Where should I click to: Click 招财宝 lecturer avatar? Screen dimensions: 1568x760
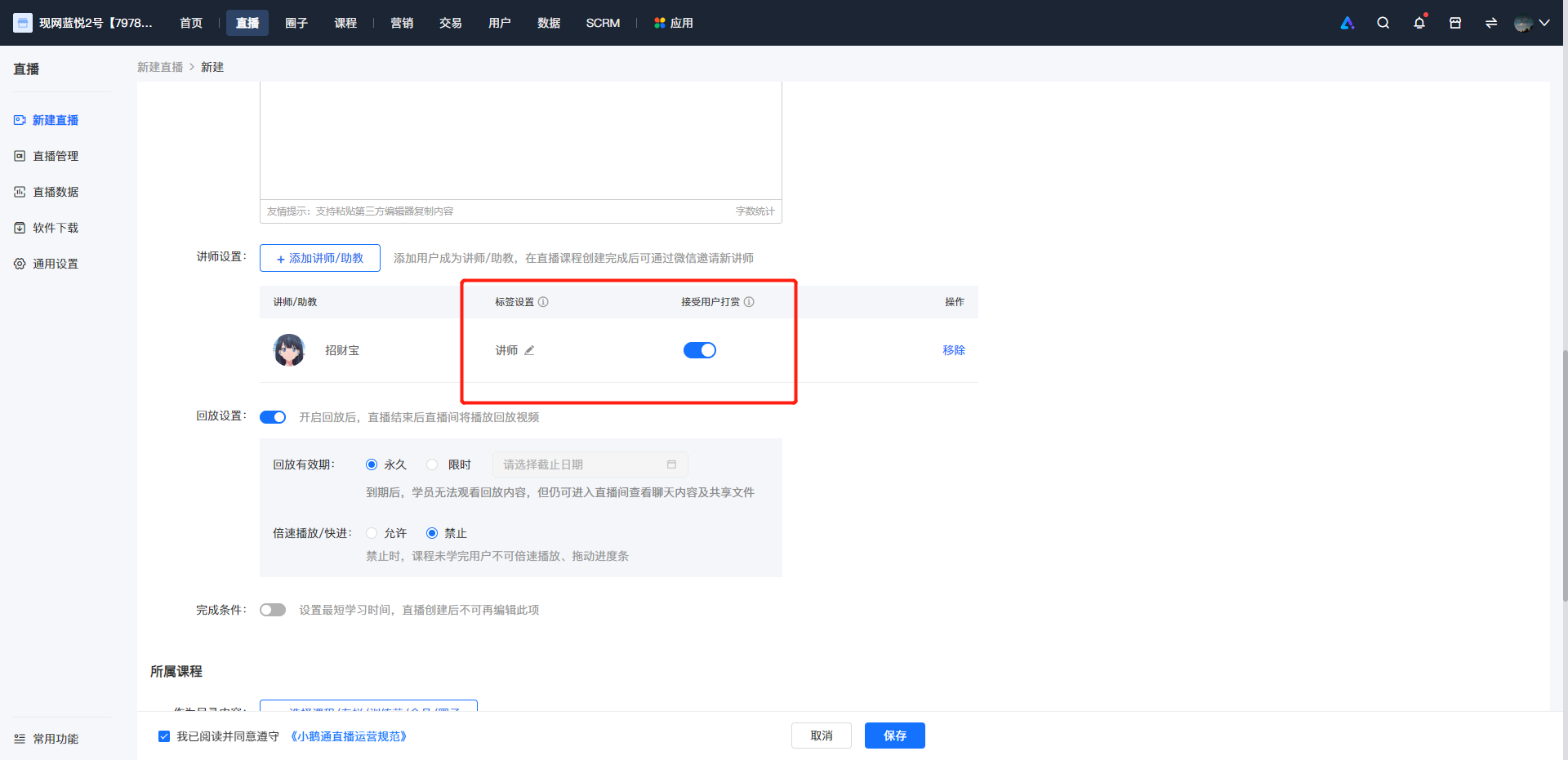(x=289, y=350)
